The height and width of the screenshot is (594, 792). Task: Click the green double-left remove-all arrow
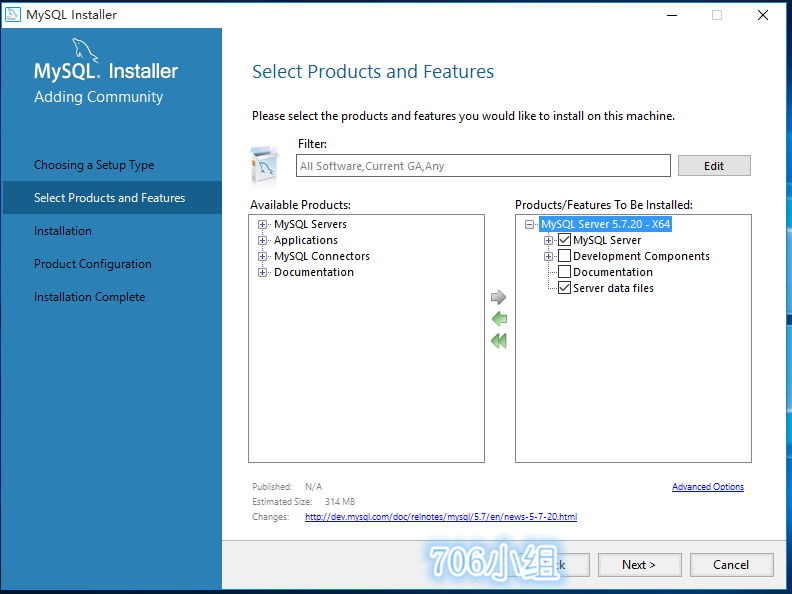point(499,341)
